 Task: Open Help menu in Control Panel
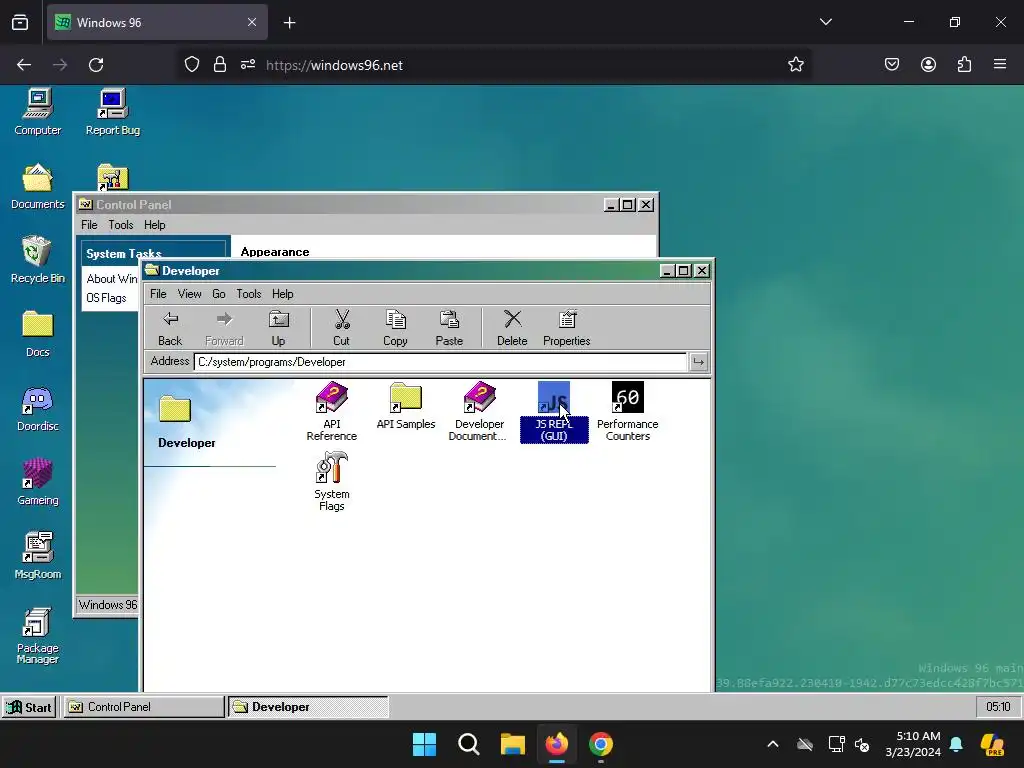(155, 225)
